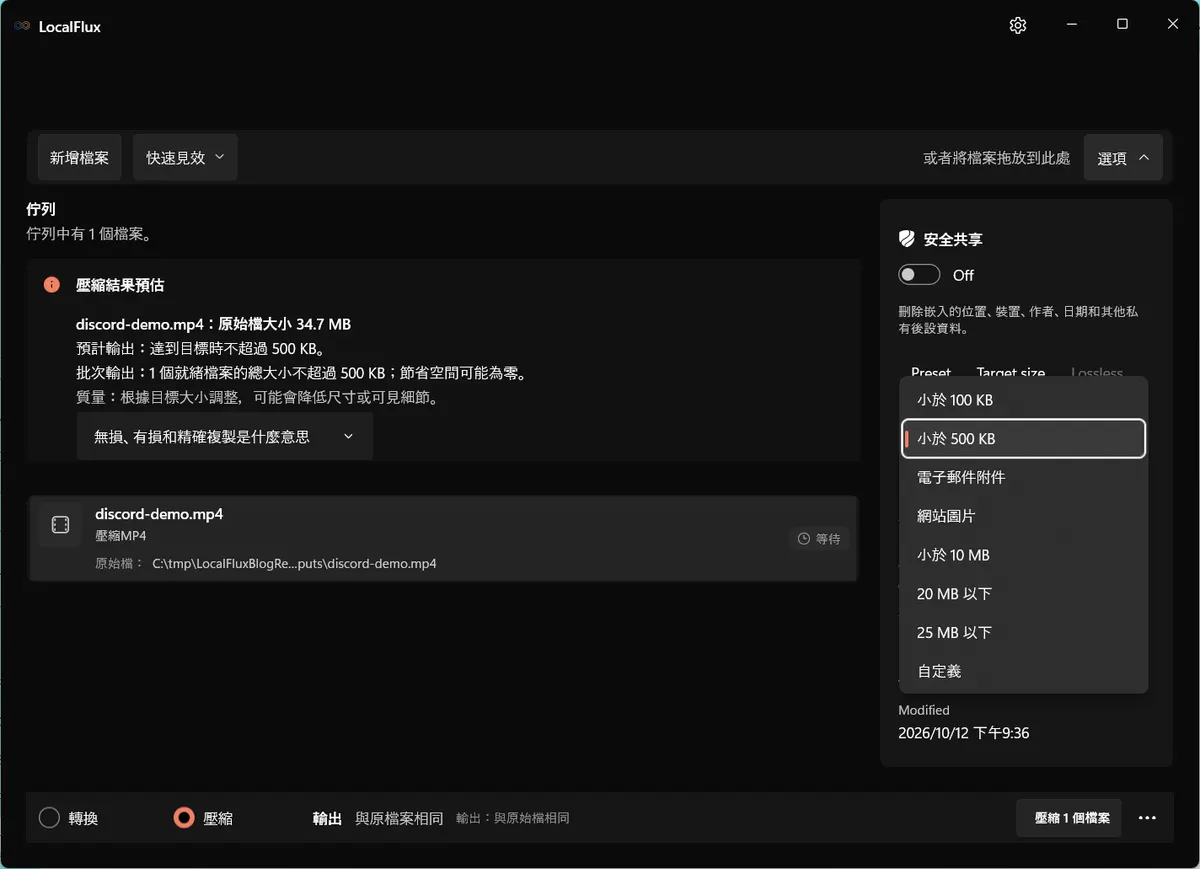Choose 小於 100 KB from the list
The height and width of the screenshot is (869, 1200).
coord(1023,400)
